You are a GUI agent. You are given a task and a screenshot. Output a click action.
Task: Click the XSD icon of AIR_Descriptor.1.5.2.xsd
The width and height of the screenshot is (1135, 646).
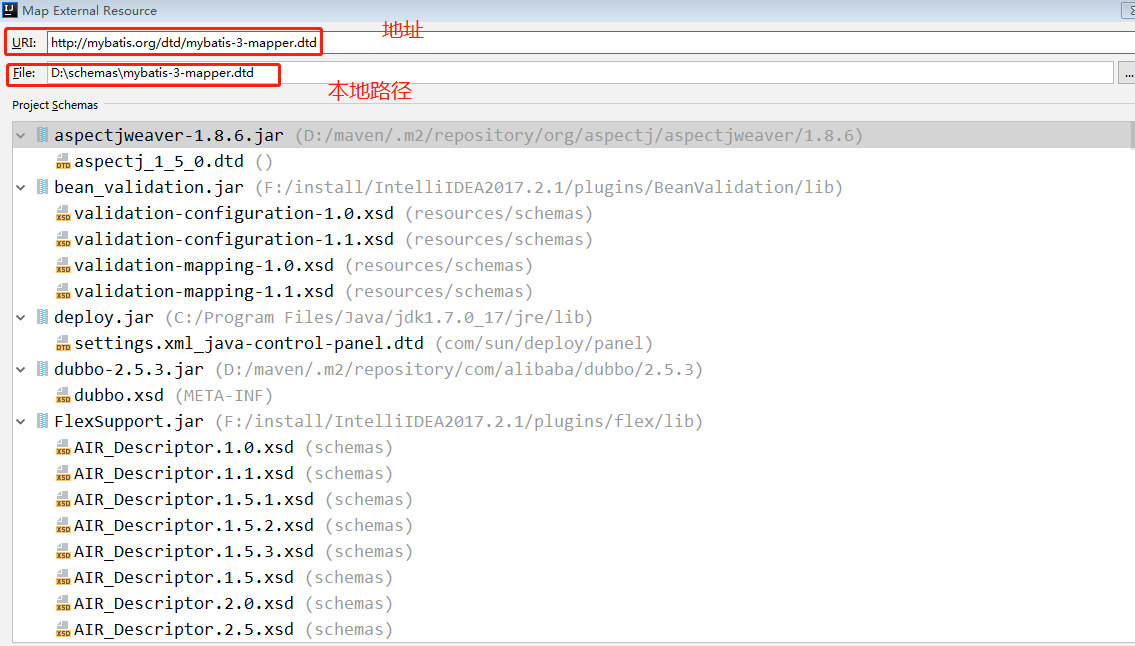pos(63,526)
